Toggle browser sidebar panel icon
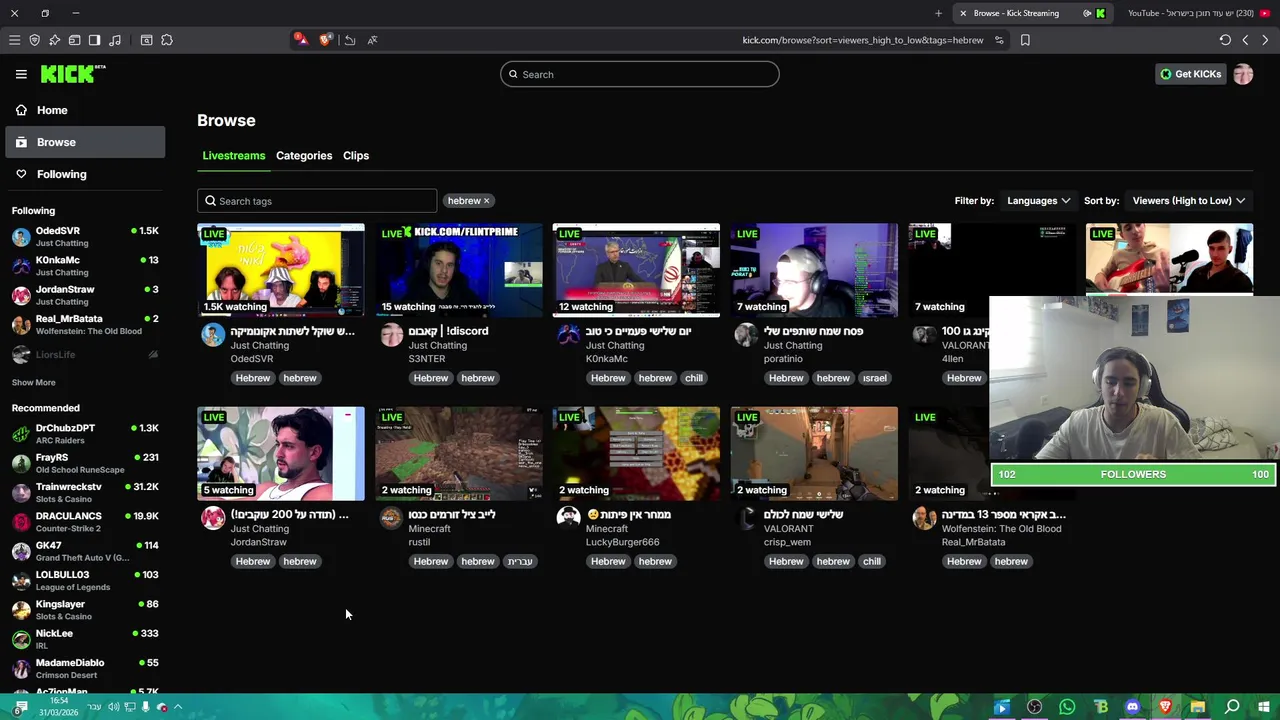Image resolution: width=1280 pixels, height=720 pixels. (x=94, y=40)
